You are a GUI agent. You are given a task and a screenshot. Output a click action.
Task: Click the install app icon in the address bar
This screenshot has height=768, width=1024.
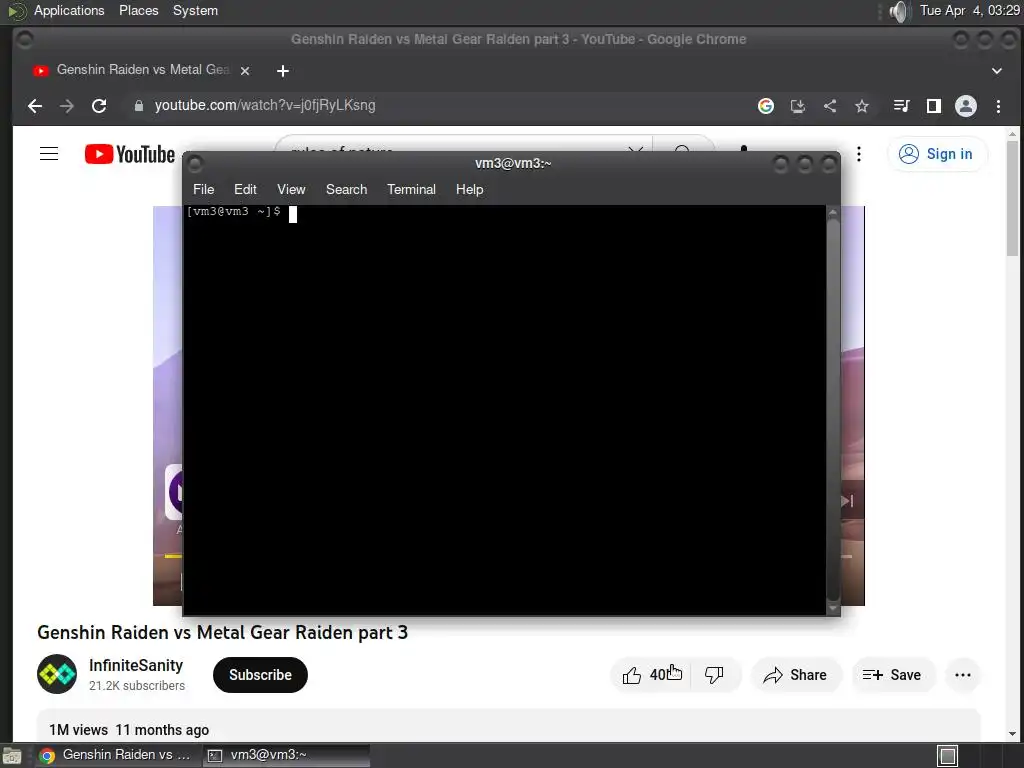pyautogui.click(x=797, y=106)
